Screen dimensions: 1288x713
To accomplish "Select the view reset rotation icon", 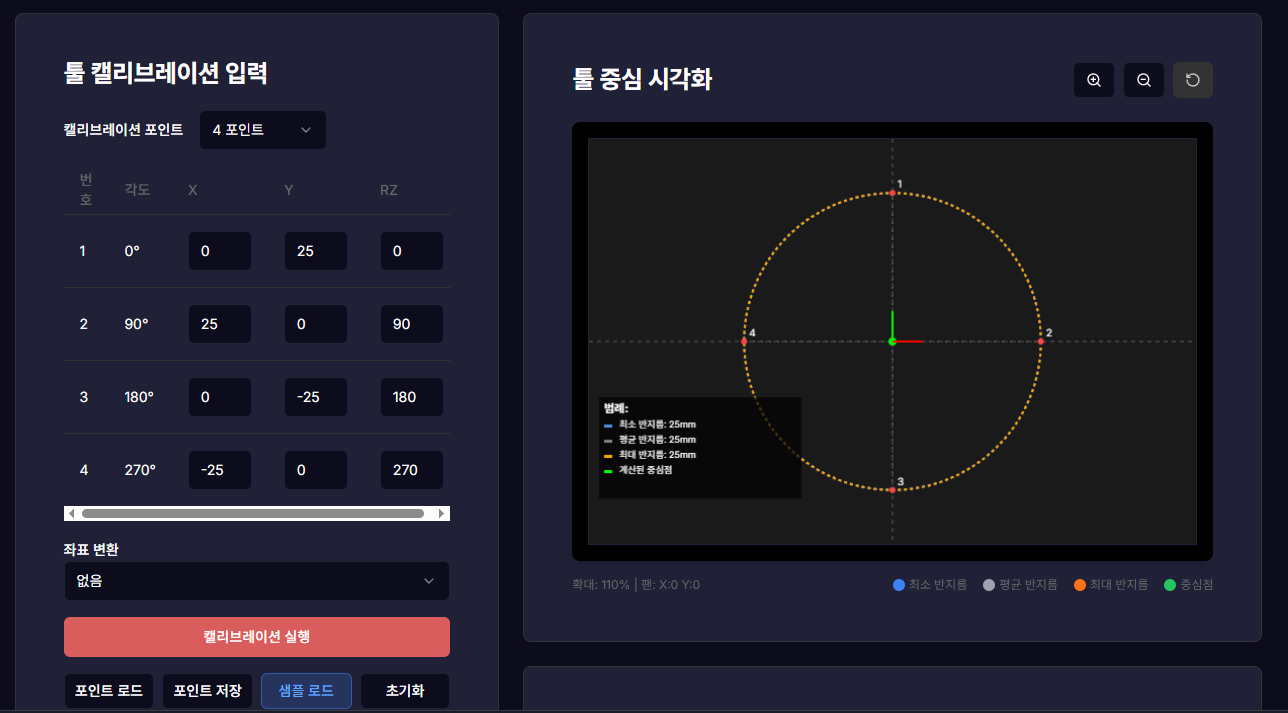I will tap(1192, 80).
